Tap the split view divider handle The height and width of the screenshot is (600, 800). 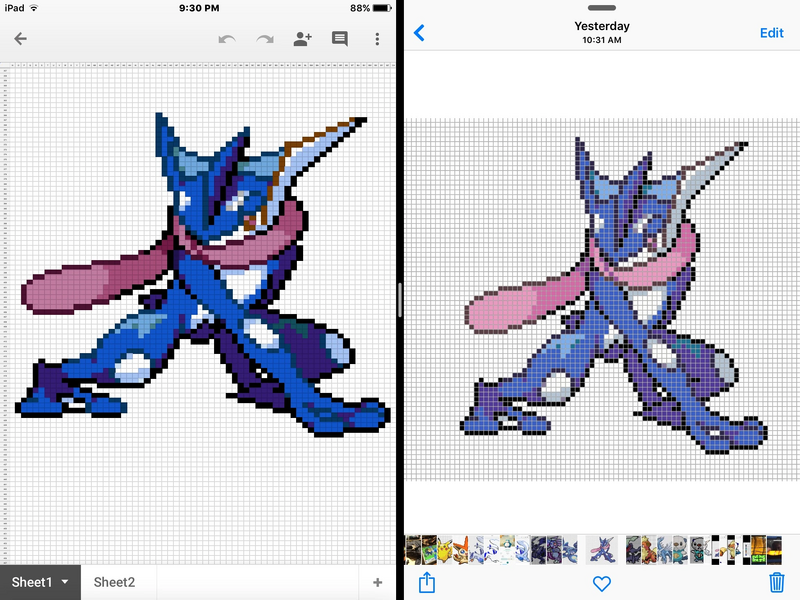coord(399,300)
